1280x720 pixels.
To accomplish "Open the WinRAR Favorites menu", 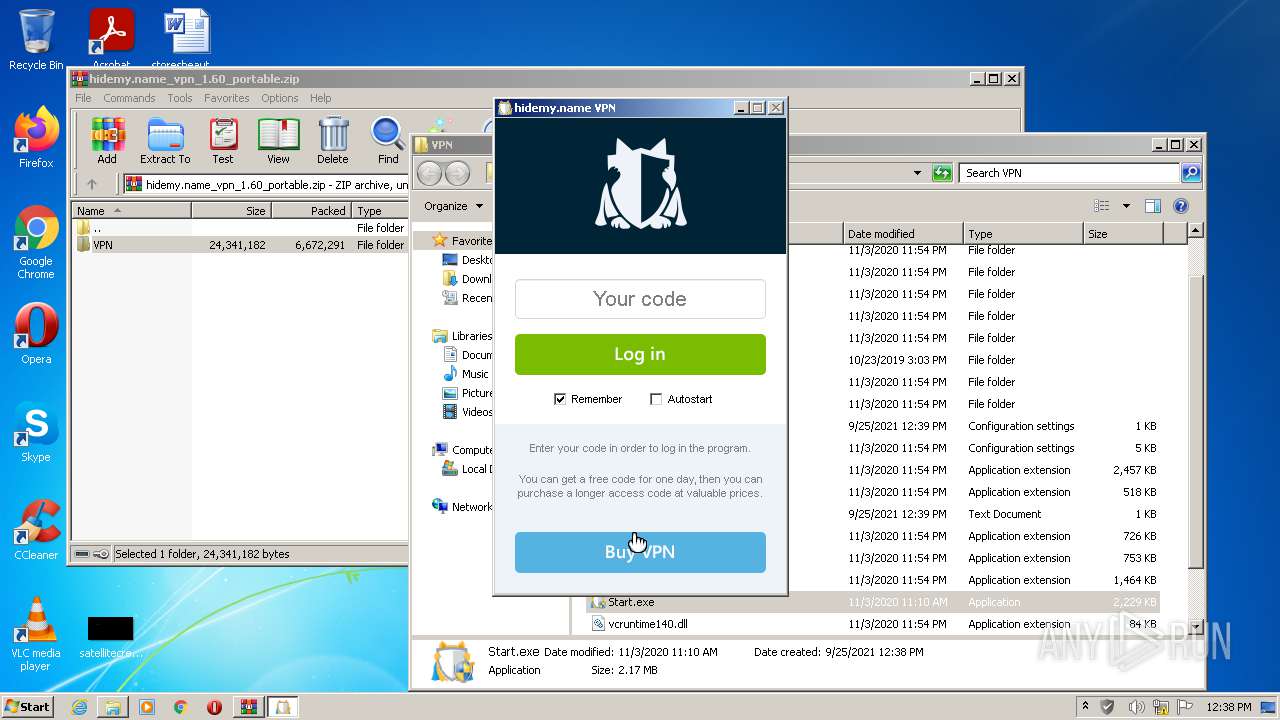I will 227,98.
